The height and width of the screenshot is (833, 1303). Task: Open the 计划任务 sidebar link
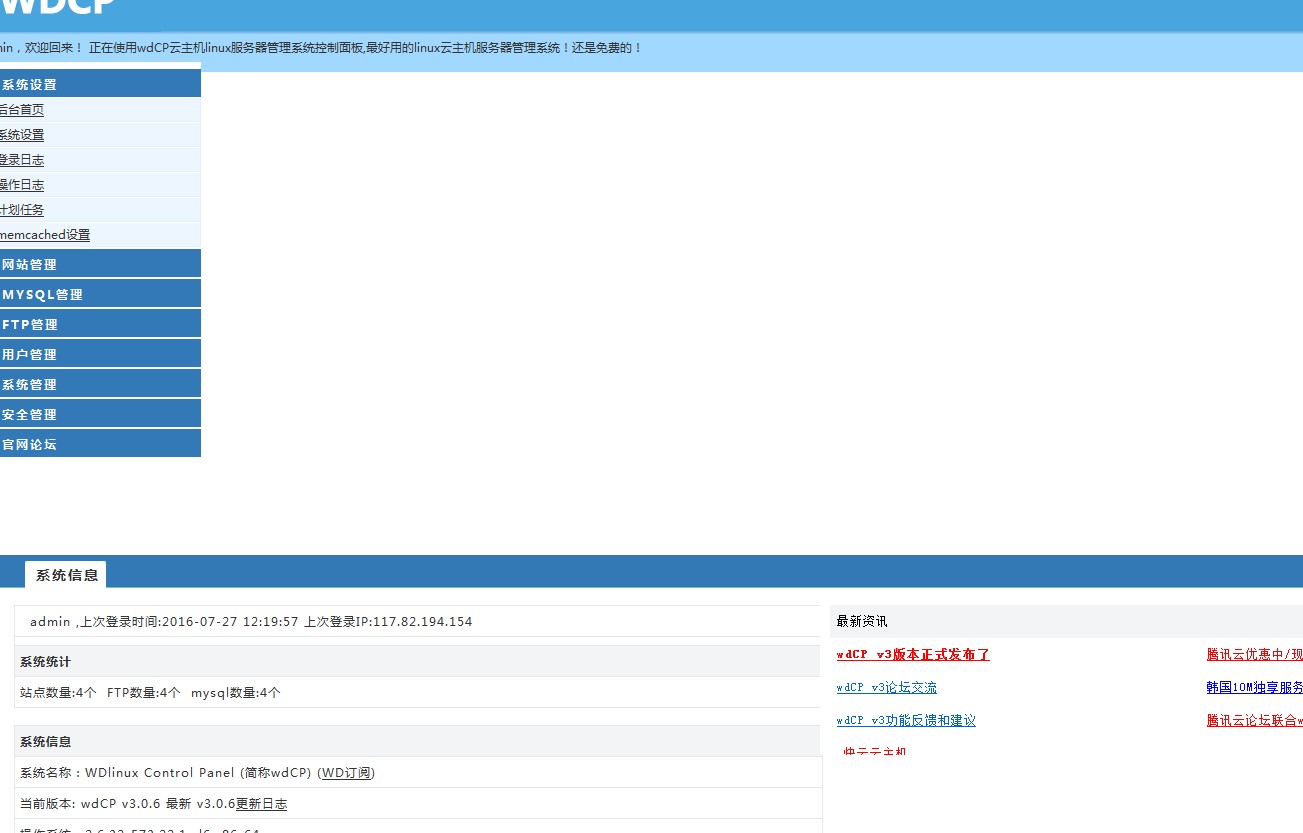click(x=22, y=210)
